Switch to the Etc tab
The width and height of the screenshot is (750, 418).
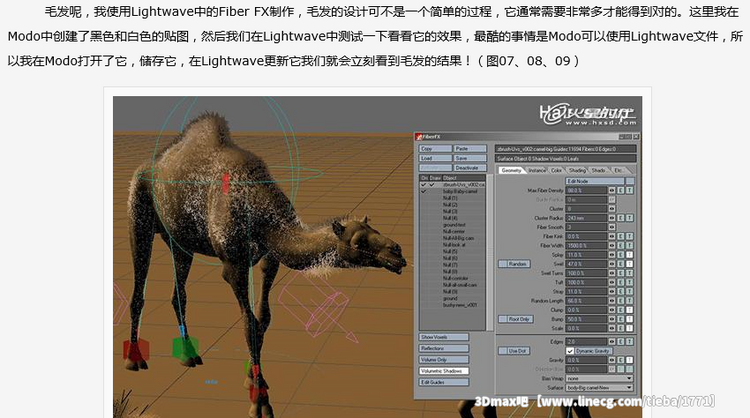[x=619, y=170]
